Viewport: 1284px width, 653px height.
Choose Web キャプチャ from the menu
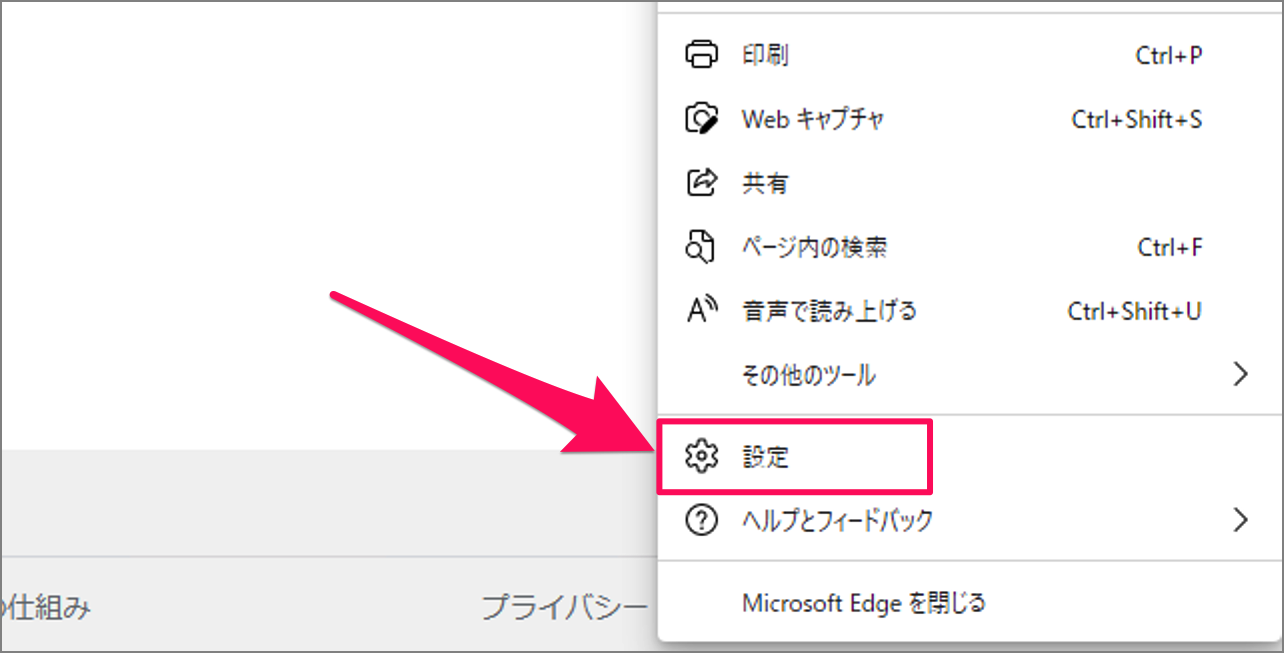point(812,119)
